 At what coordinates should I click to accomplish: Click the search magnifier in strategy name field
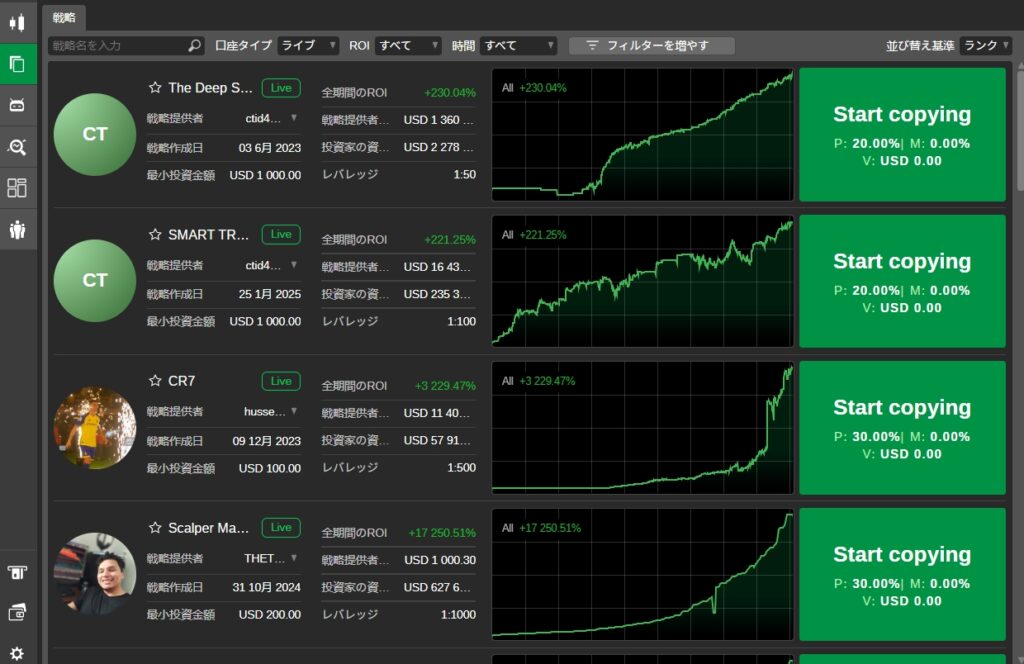195,46
